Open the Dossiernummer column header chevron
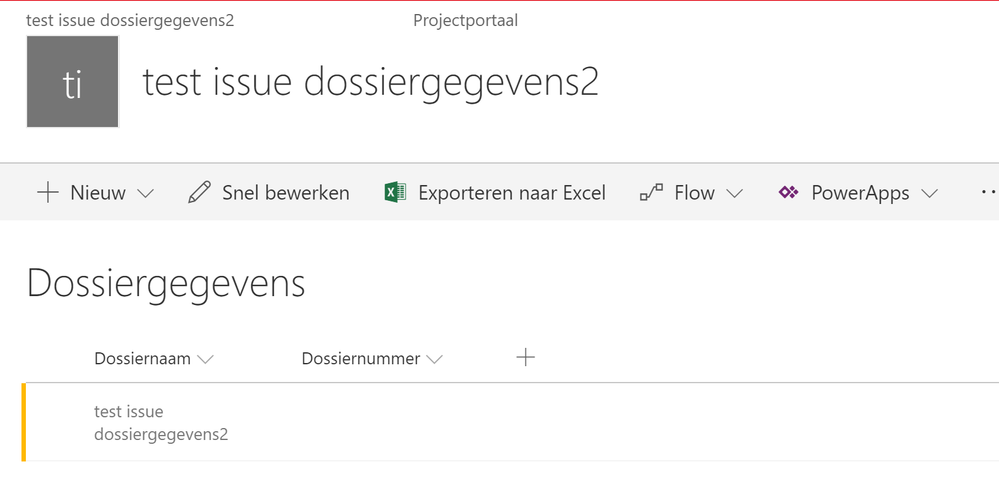The height and width of the screenshot is (502, 999). (434, 359)
